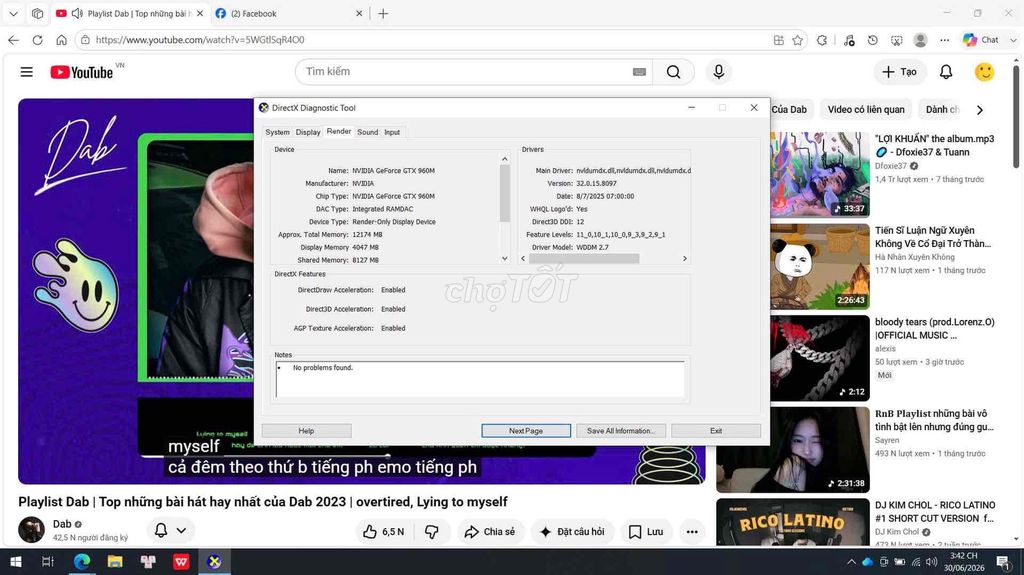Screen dimensions: 1024x575
Task: Switch to the System tab in DirectX tool
Action: pos(277,132)
